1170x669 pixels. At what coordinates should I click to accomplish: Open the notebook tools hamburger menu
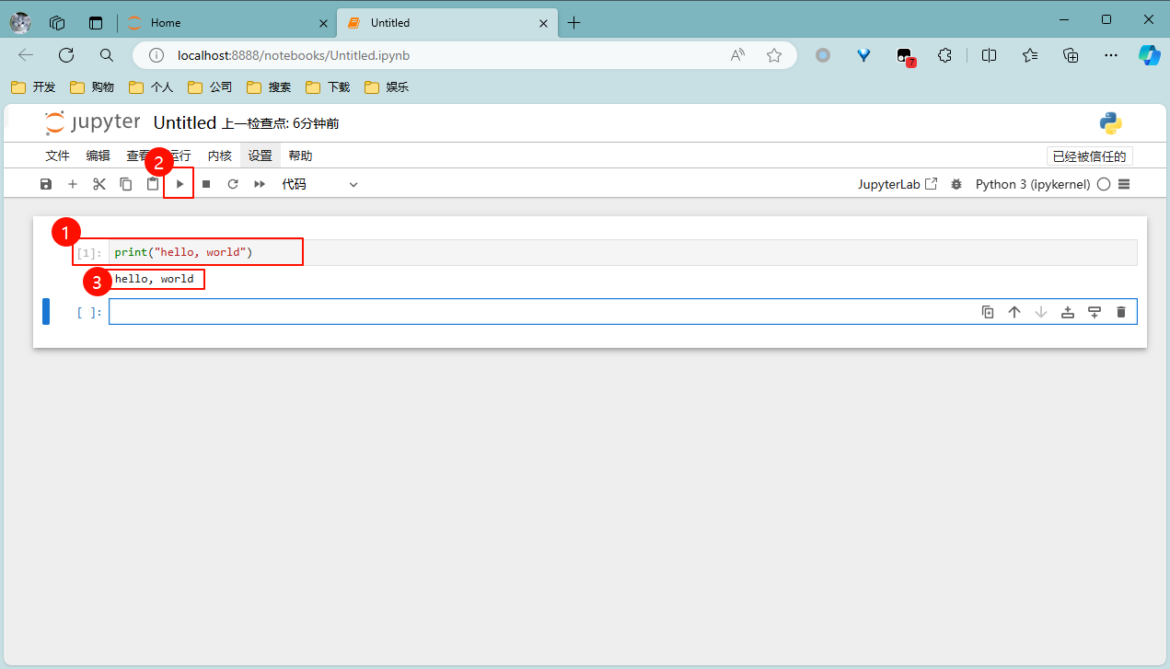pyautogui.click(x=1124, y=184)
